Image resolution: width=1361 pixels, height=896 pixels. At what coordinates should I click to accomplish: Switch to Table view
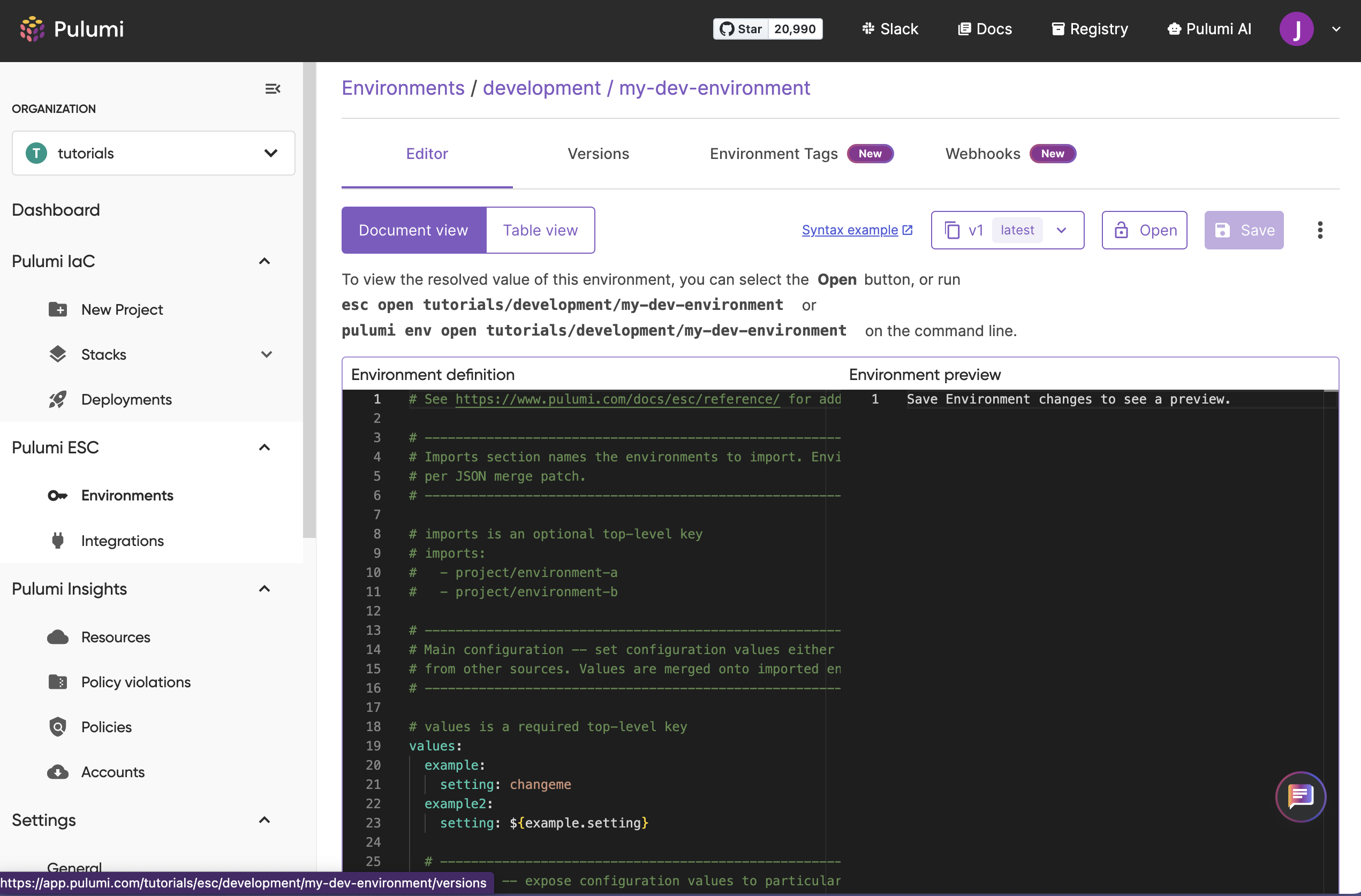click(x=540, y=230)
